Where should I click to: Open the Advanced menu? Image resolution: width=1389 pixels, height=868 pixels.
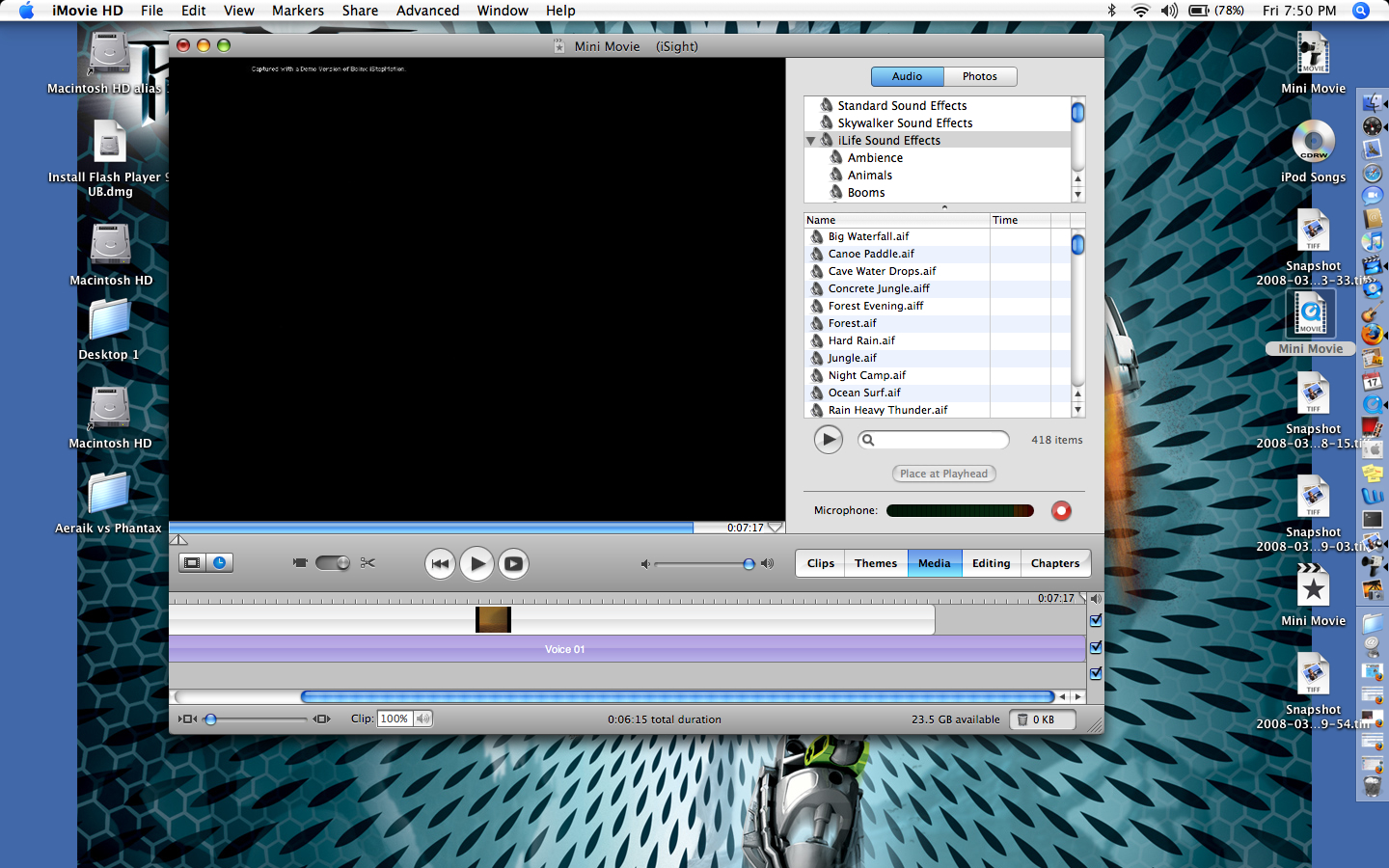(x=427, y=11)
